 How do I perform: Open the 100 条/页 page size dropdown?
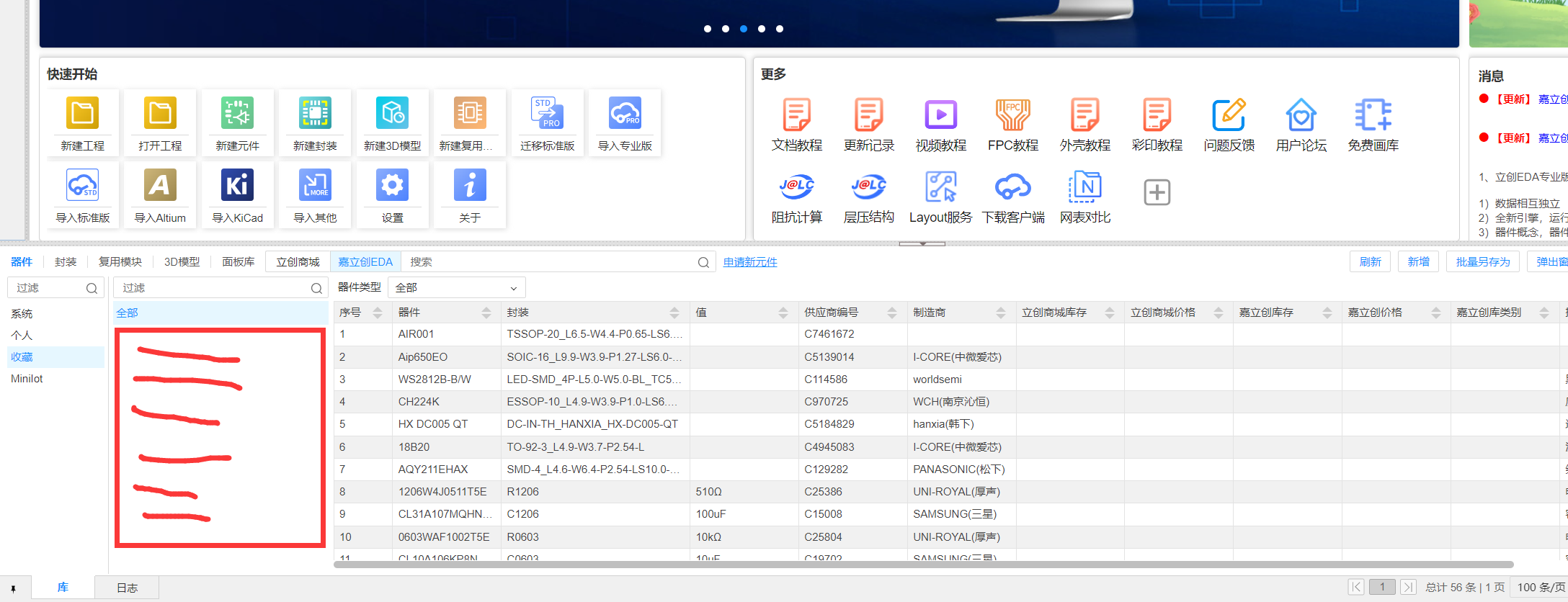1539,588
